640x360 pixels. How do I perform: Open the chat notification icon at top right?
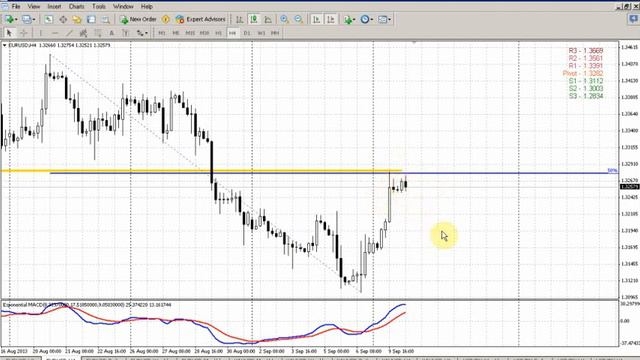pyautogui.click(x=633, y=20)
